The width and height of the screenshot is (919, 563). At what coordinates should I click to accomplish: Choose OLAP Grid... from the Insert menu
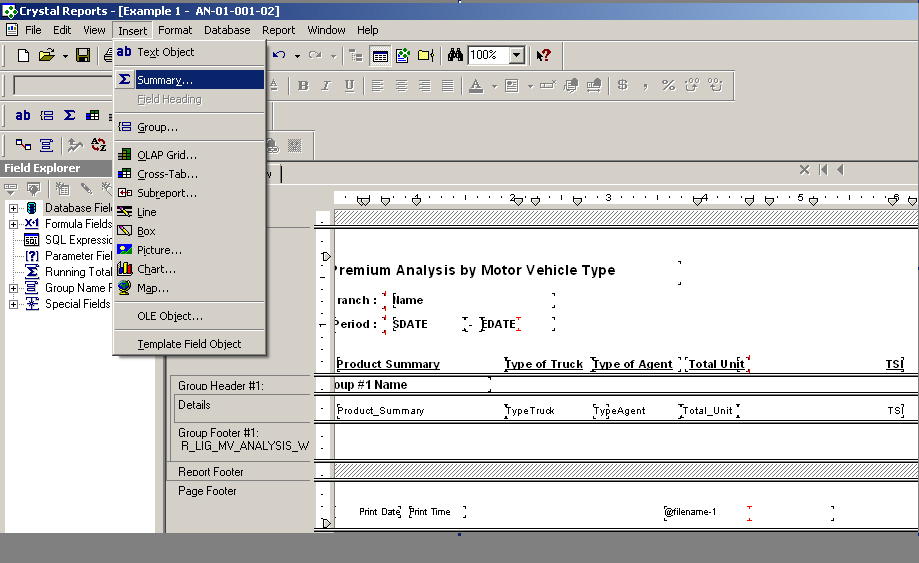(x=189, y=155)
